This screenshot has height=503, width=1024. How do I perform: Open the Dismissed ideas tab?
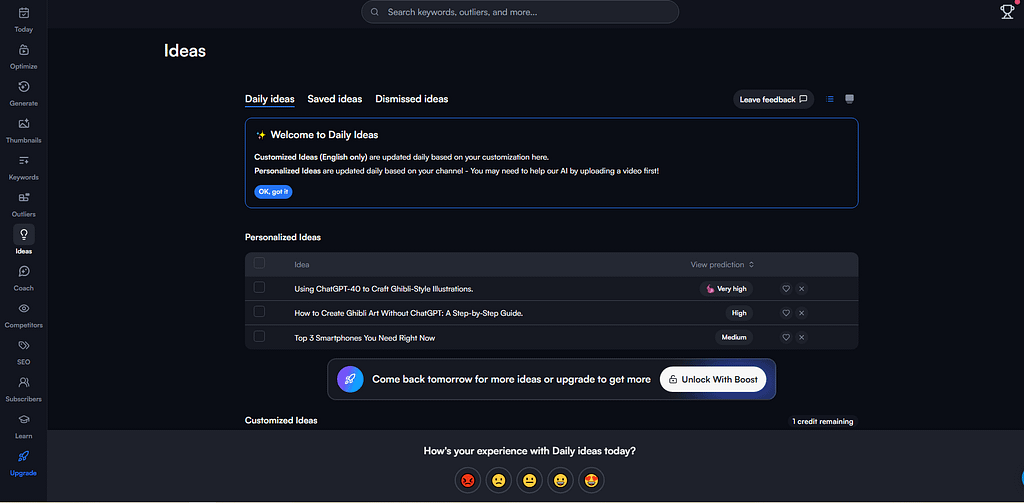(411, 99)
